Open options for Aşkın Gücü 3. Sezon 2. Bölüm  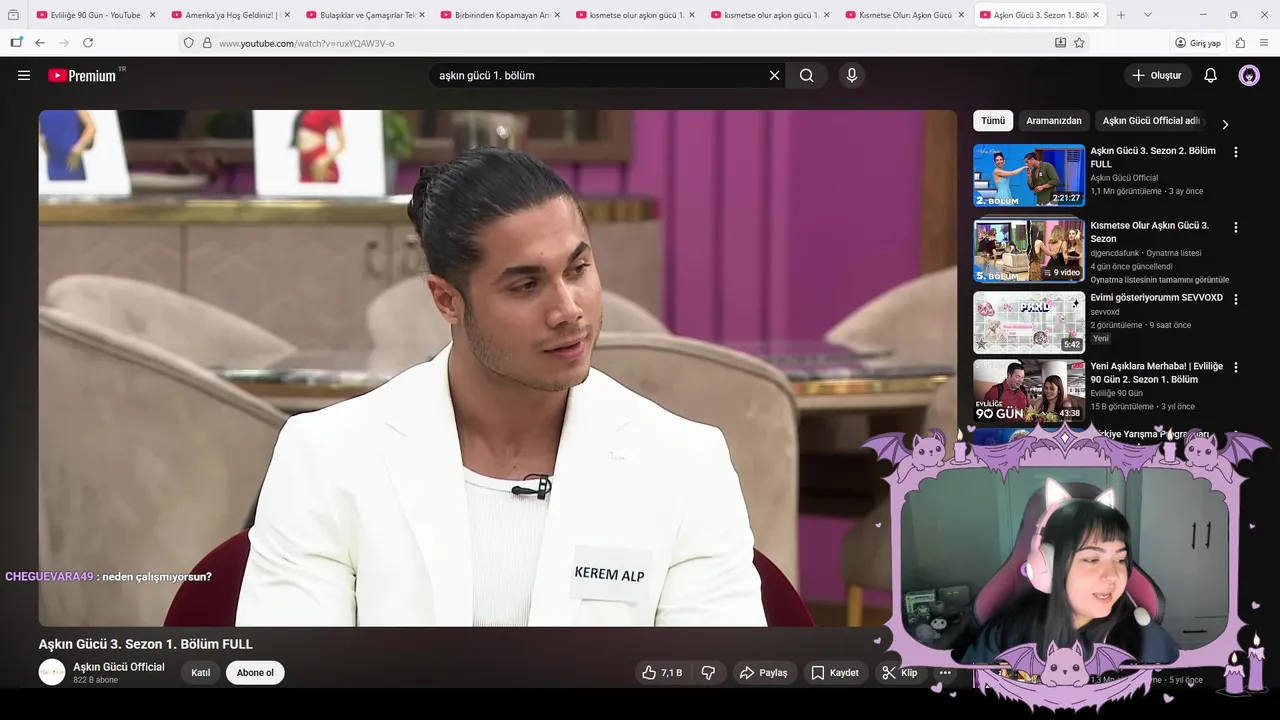tap(1235, 152)
